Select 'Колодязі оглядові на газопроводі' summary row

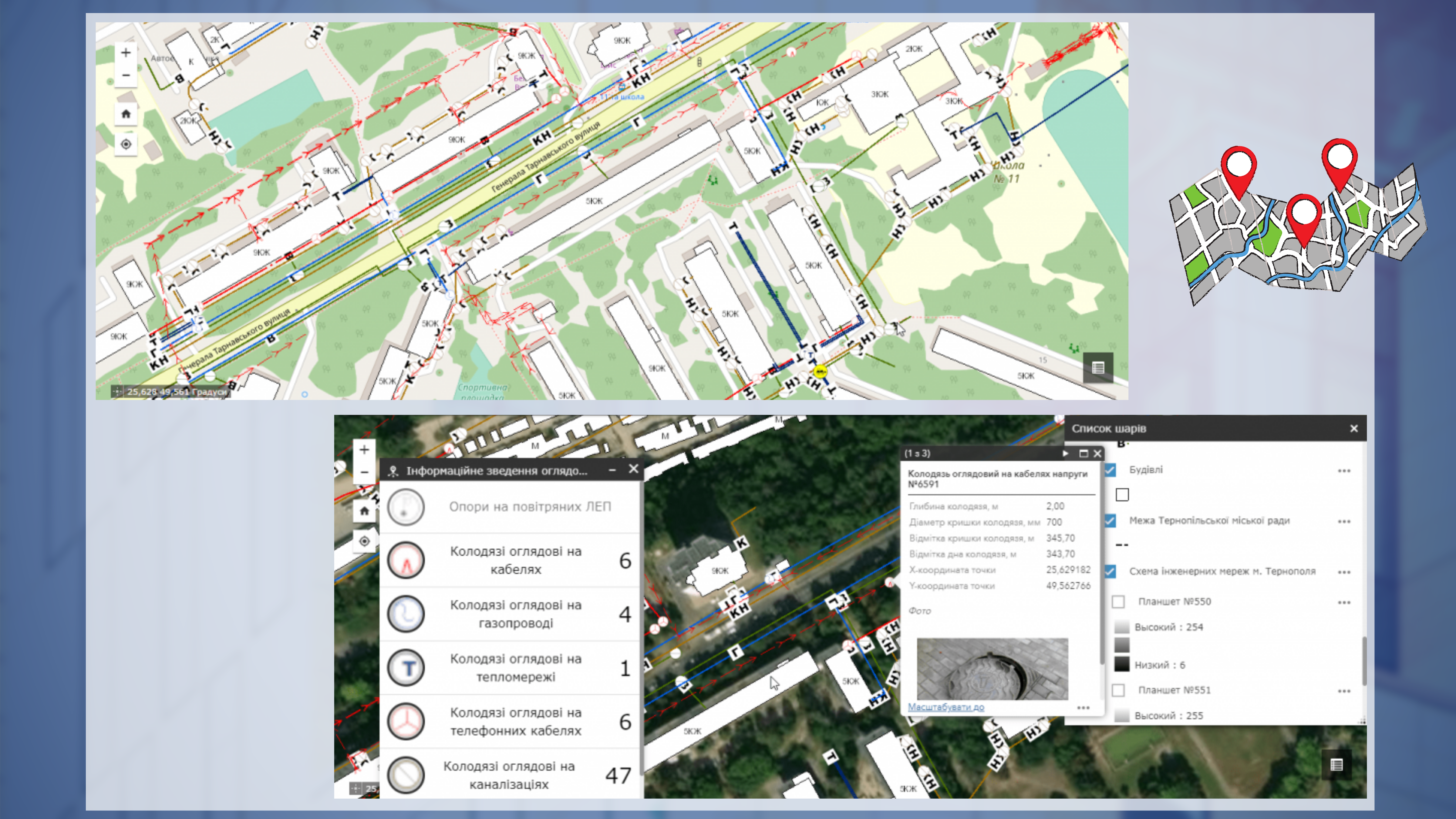coord(510,614)
